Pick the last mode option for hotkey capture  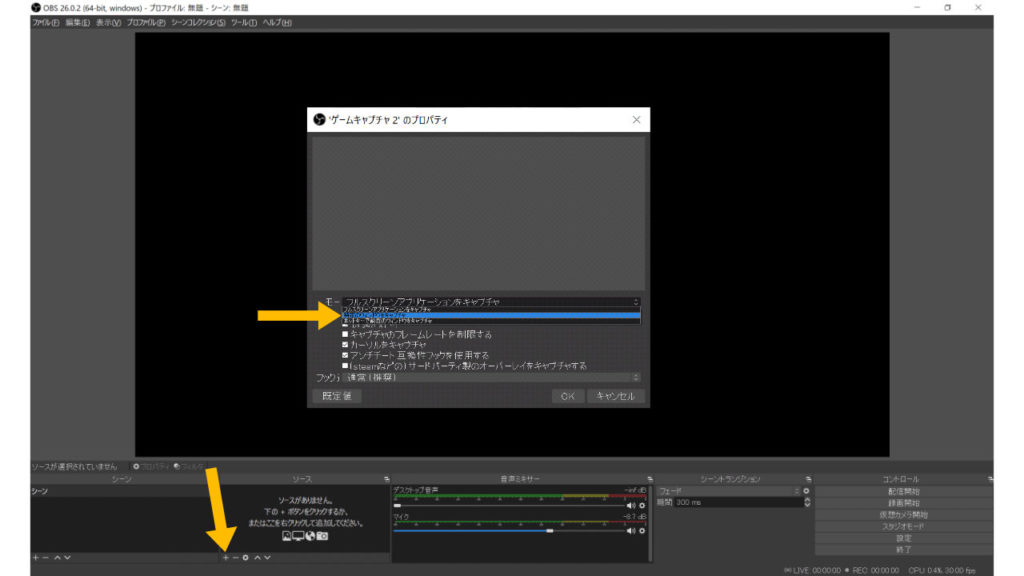(491, 321)
